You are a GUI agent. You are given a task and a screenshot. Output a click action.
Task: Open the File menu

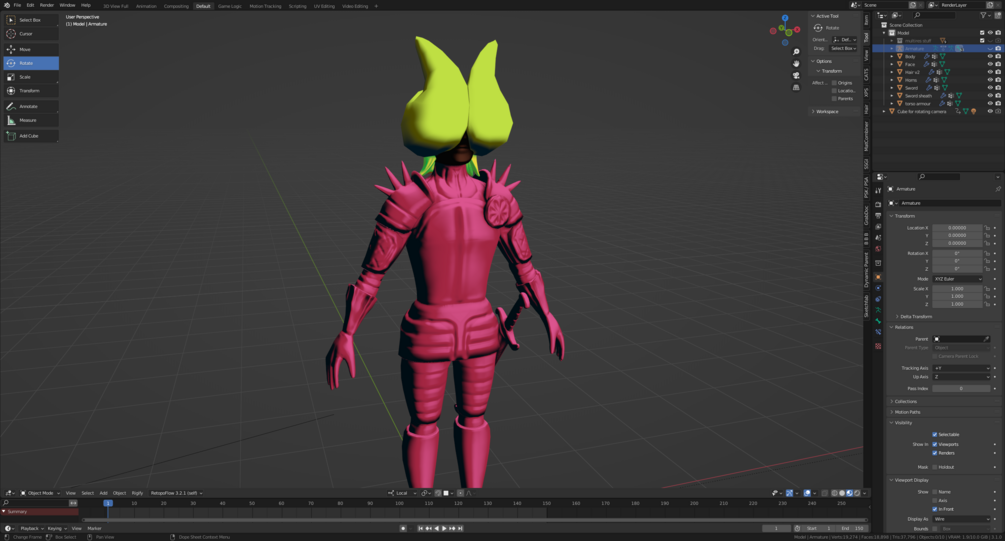tap(17, 5)
